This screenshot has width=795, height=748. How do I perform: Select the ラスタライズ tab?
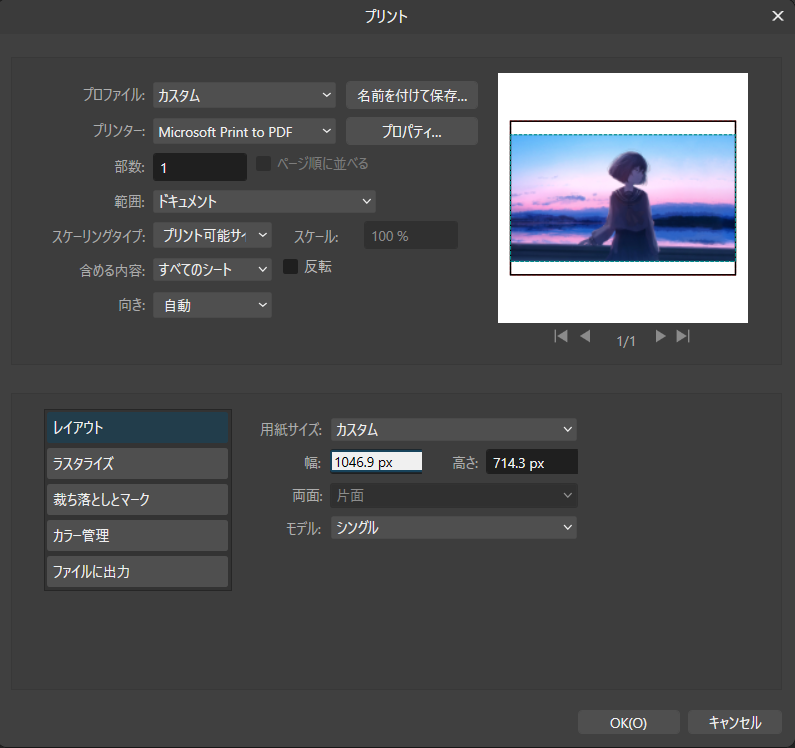tap(137, 464)
